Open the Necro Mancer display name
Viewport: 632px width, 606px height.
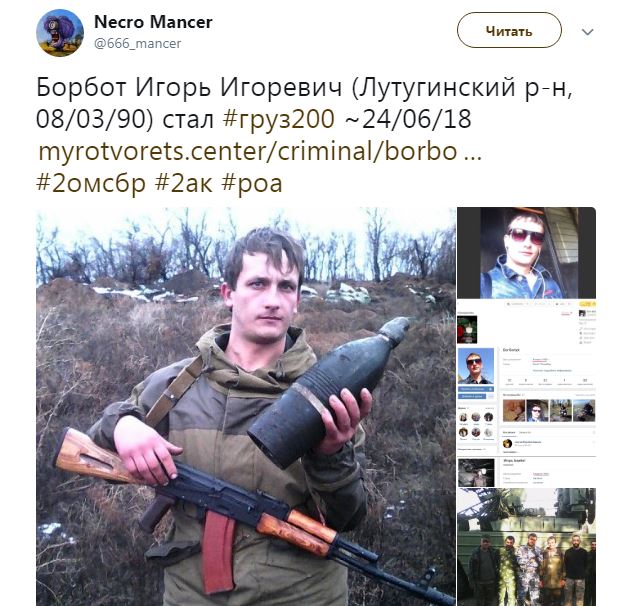tap(153, 22)
